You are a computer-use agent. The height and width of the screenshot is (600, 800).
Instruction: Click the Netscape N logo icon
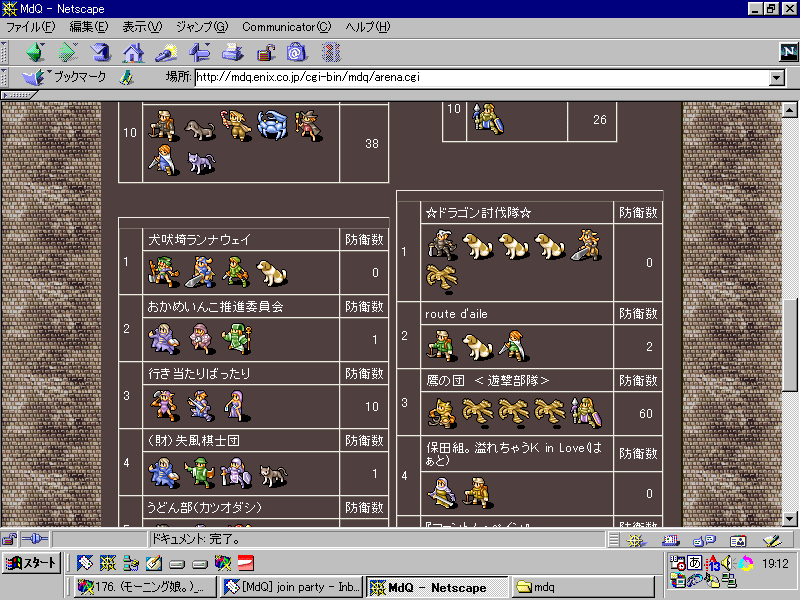[788, 52]
